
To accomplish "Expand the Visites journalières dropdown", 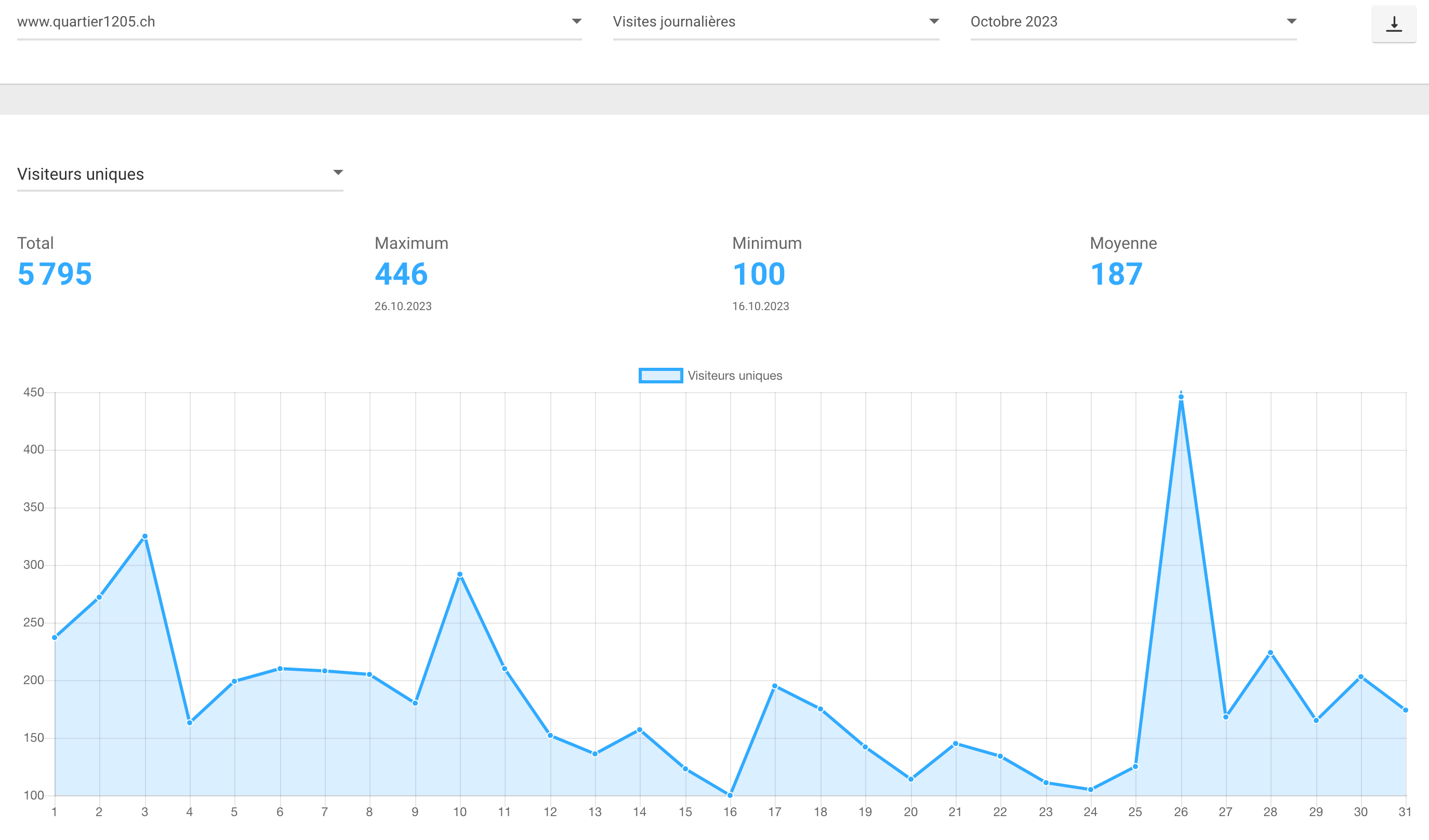I will click(x=776, y=22).
